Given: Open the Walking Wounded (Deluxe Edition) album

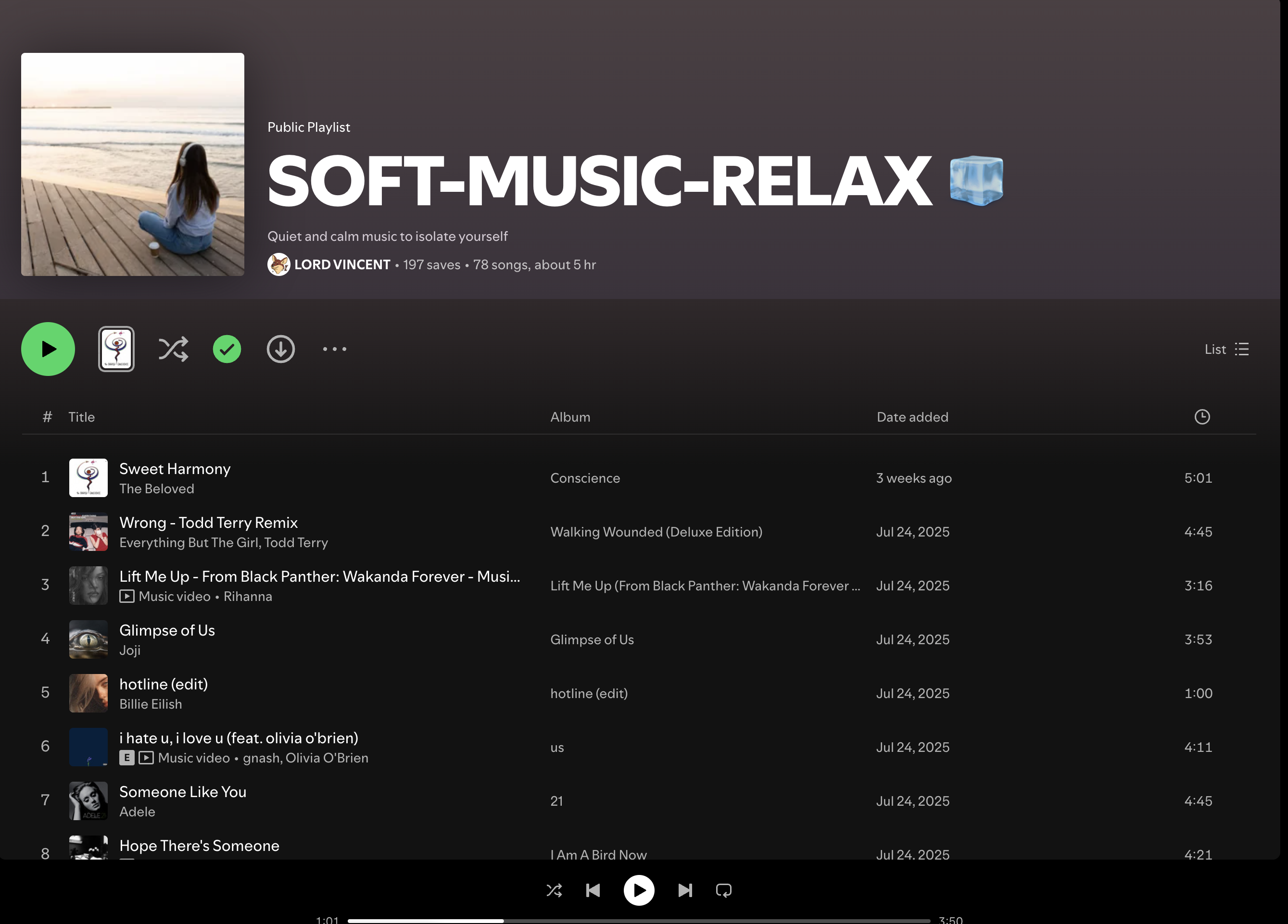Looking at the screenshot, I should [656, 532].
